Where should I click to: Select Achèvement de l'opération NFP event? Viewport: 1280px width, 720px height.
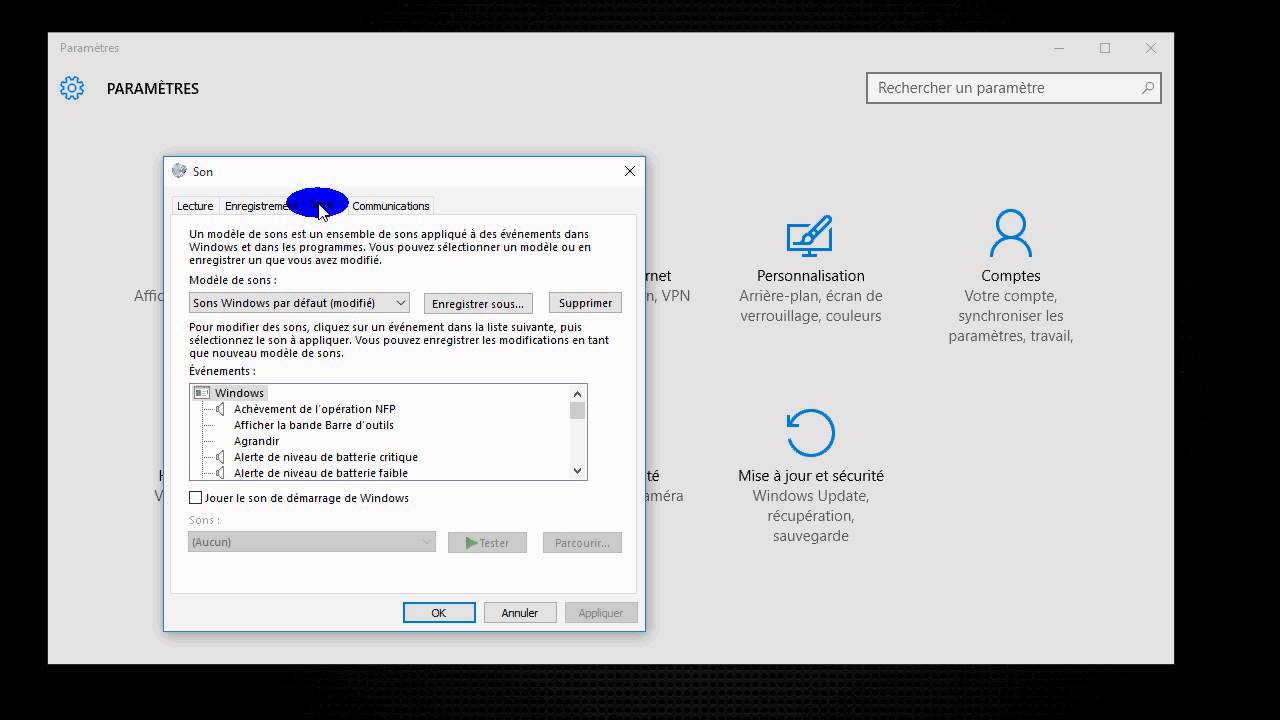point(315,409)
